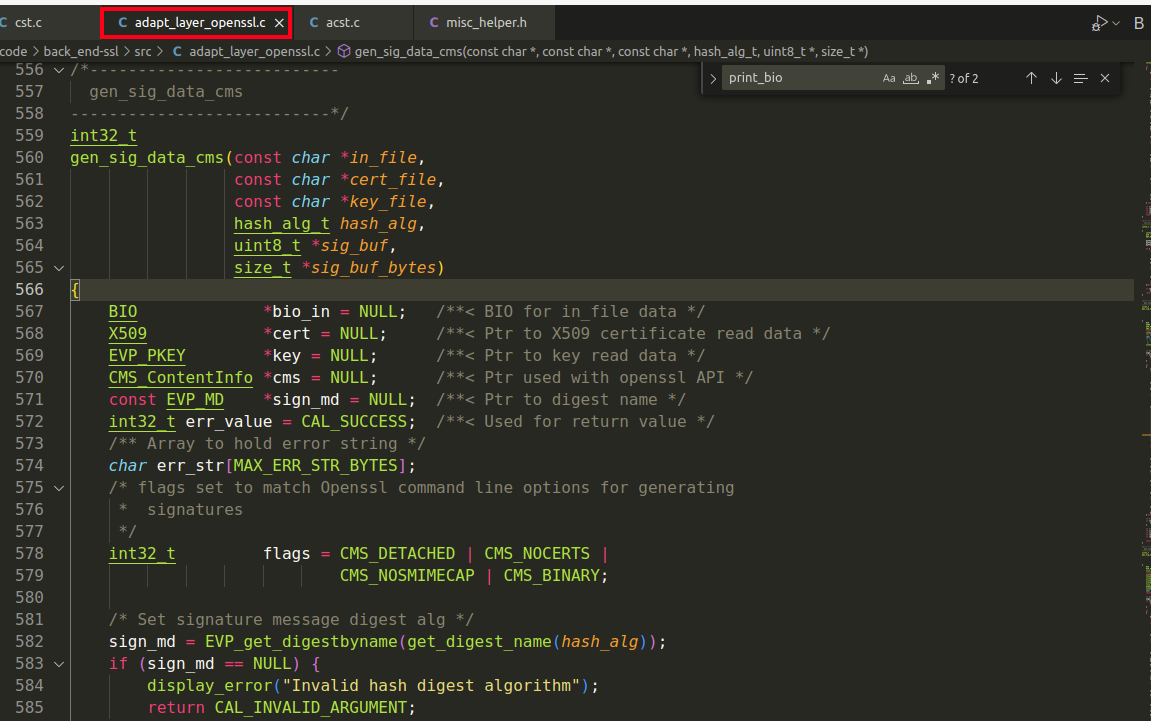Screen dimensions: 1151x721
Task: Go to the previous find match
Action: tap(1031, 78)
